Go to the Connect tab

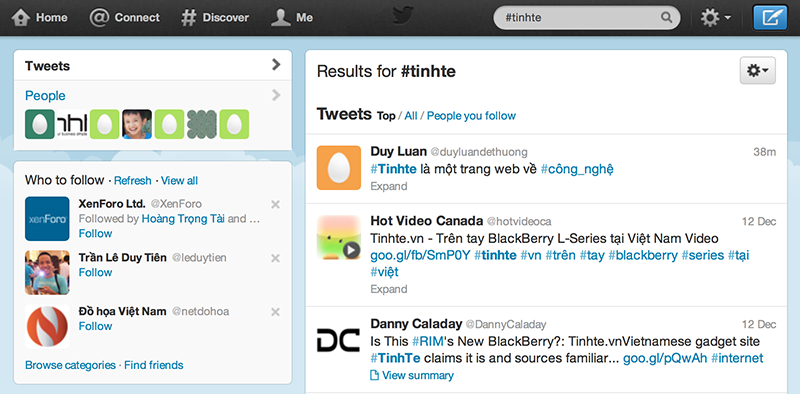pyautogui.click(x=124, y=18)
